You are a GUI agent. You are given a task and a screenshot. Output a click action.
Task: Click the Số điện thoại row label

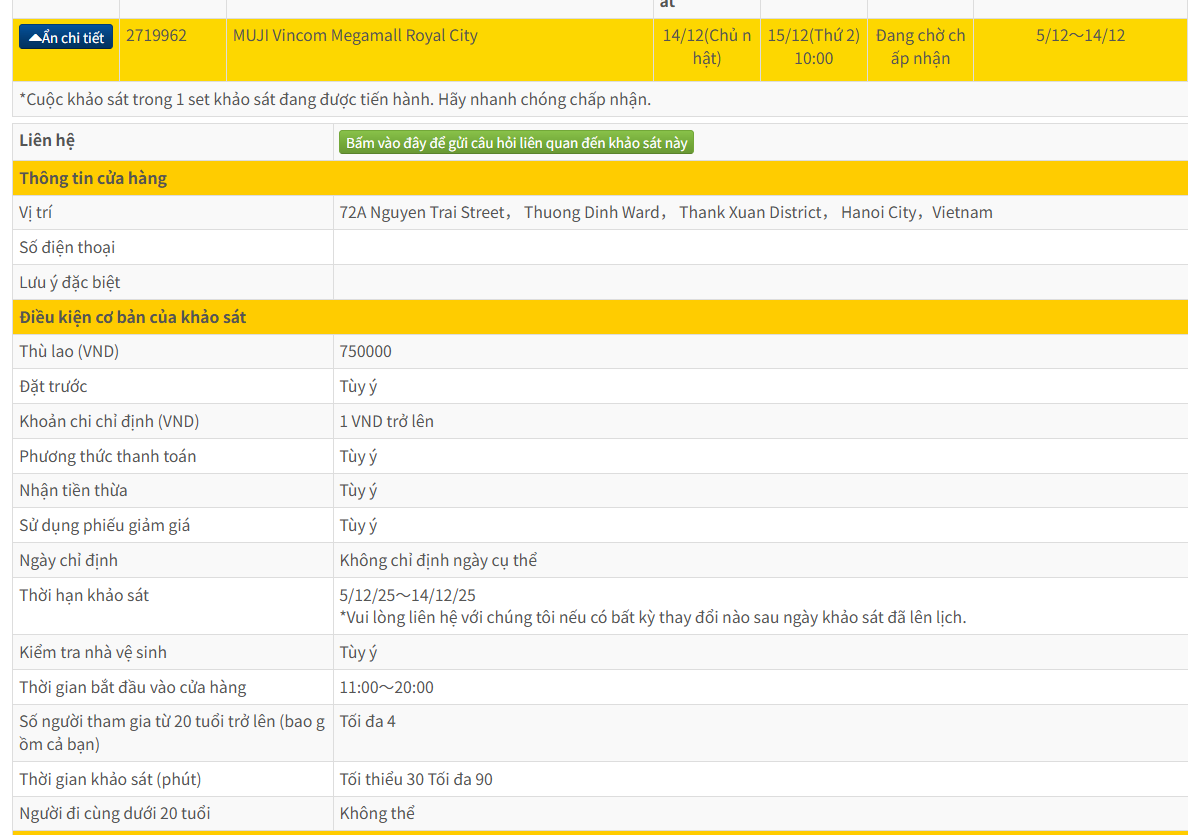pyautogui.click(x=67, y=248)
